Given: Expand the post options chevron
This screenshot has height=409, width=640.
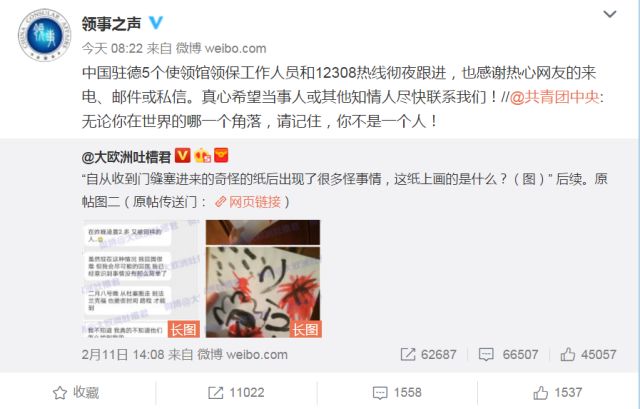Looking at the screenshot, I should pos(610,14).
